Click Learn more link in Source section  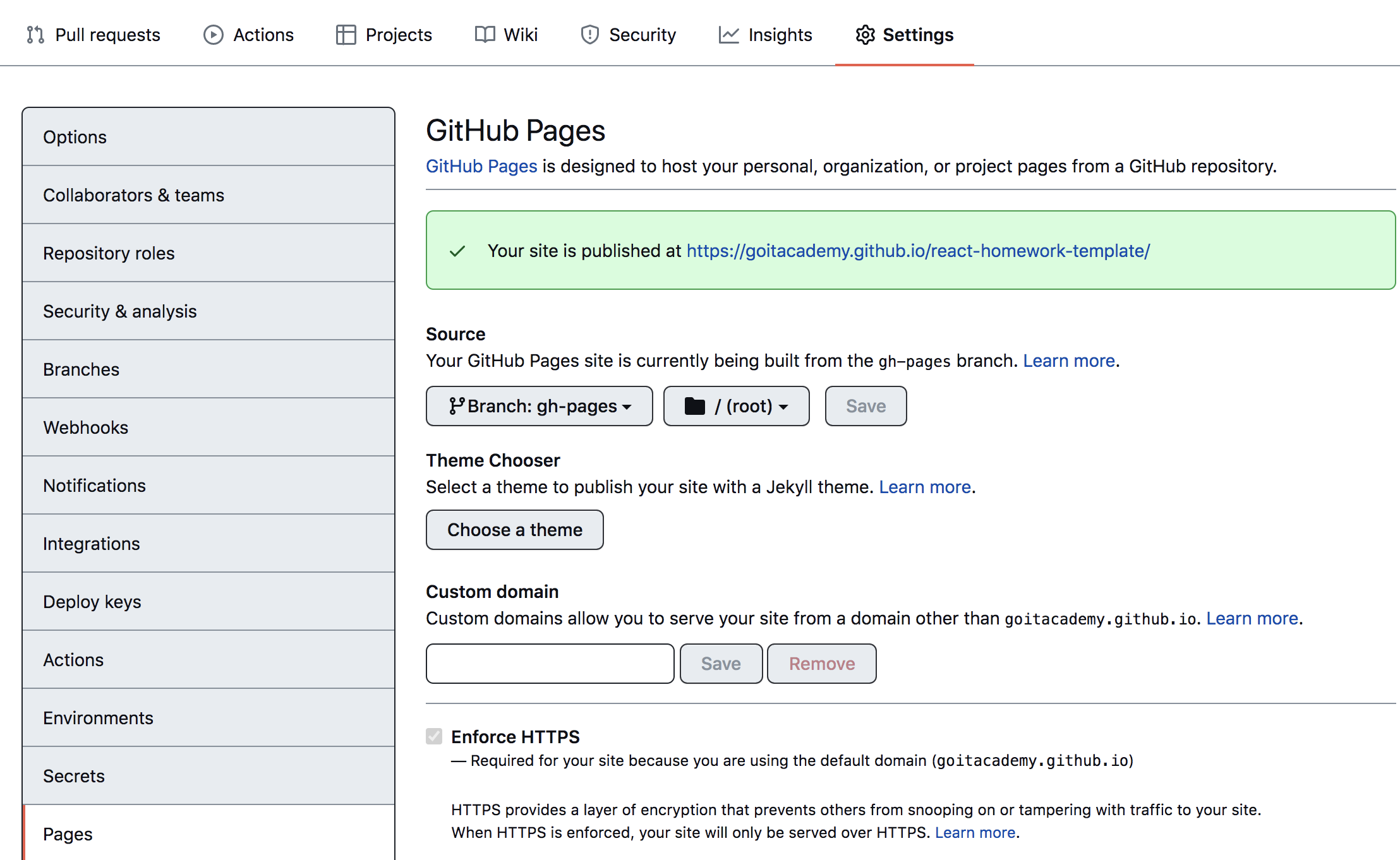[x=1068, y=361]
